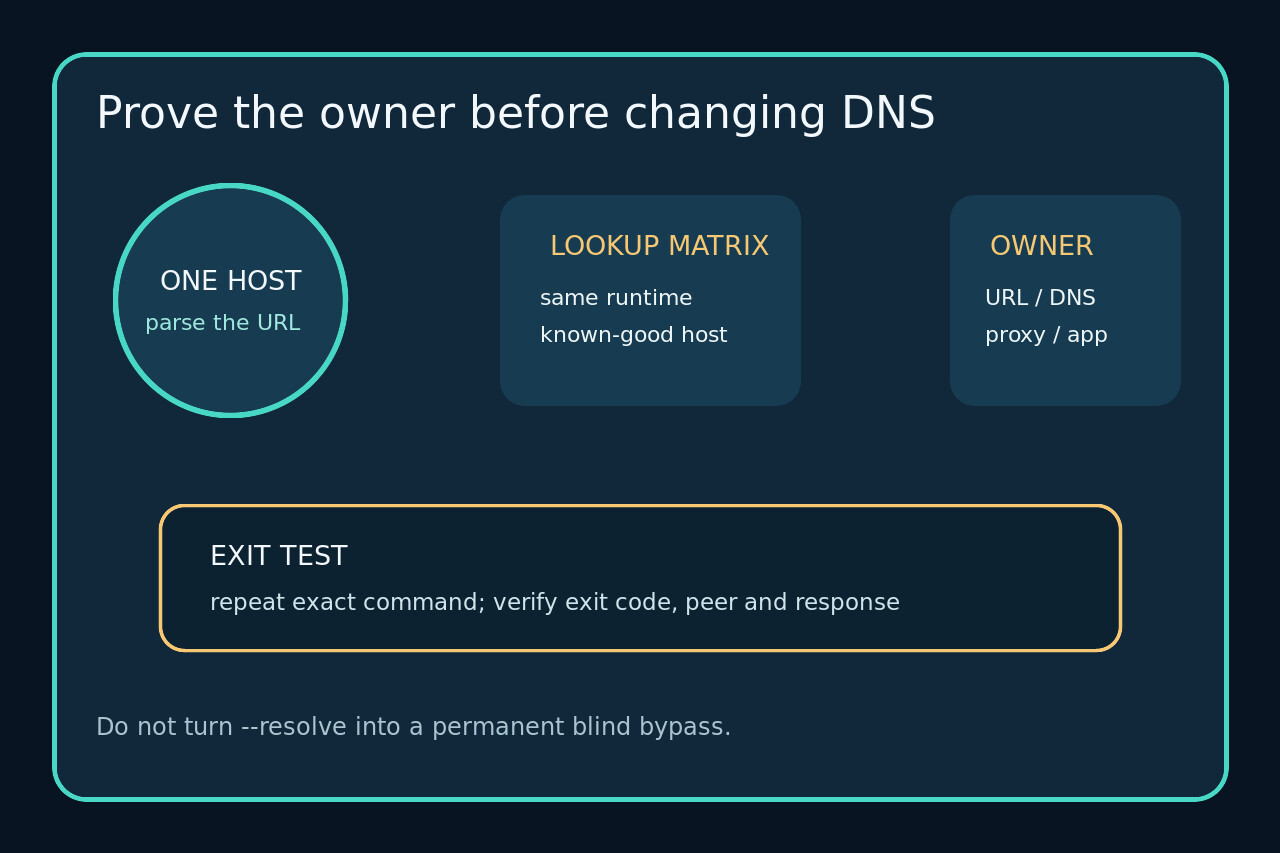Click the "same runtime" line
The image size is (1280, 853).
click(x=616, y=298)
